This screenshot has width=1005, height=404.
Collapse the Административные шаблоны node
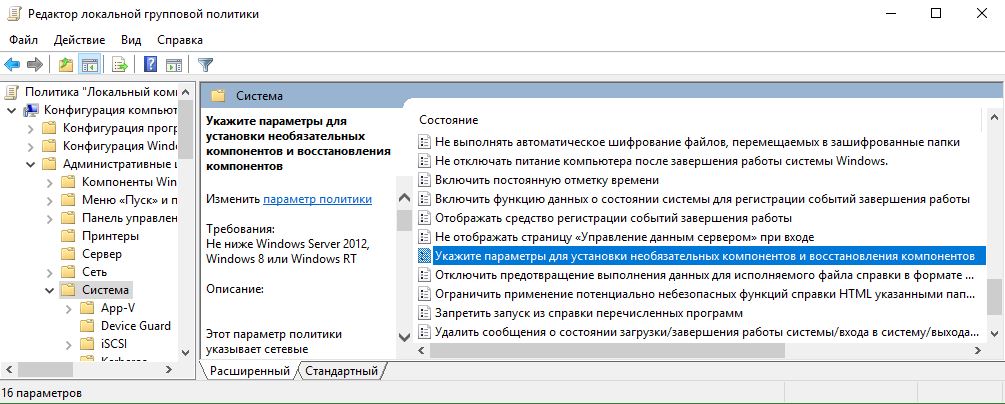[x=29, y=164]
